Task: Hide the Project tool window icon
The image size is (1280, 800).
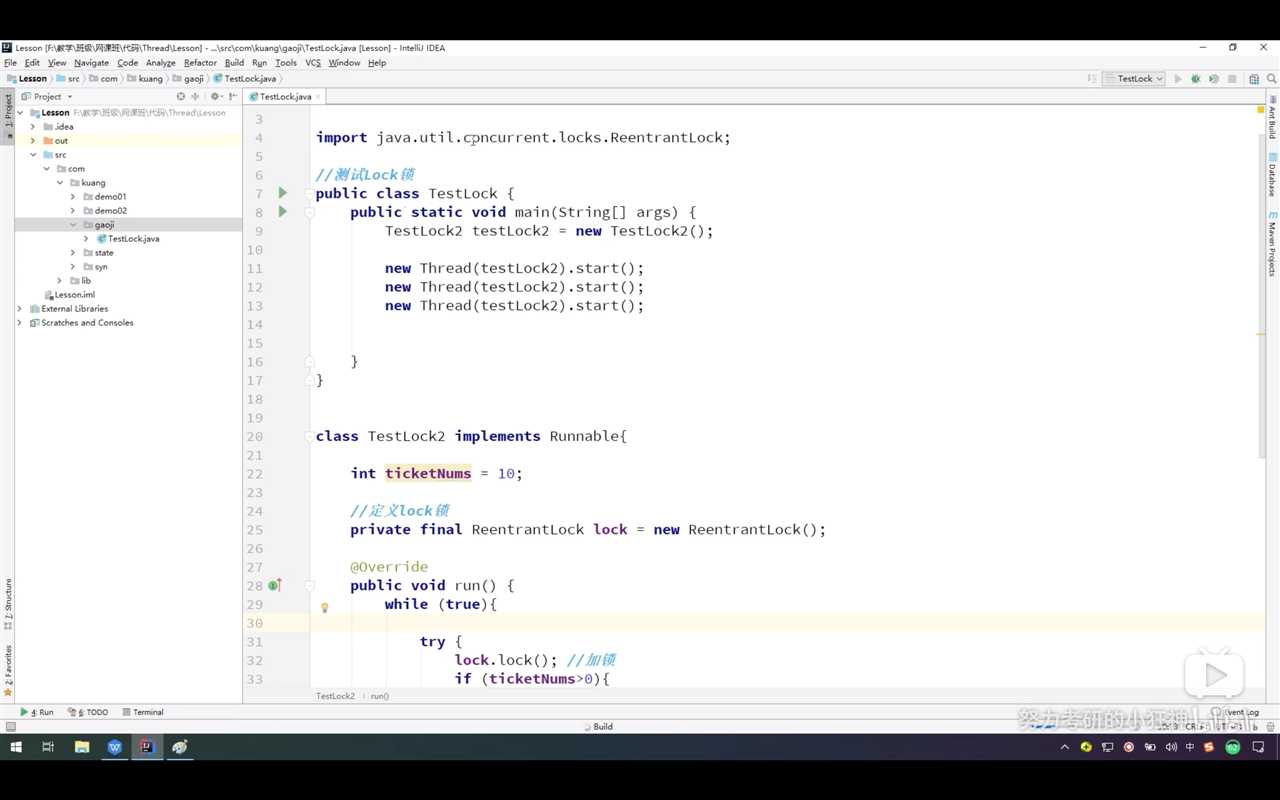Action: click(x=233, y=97)
